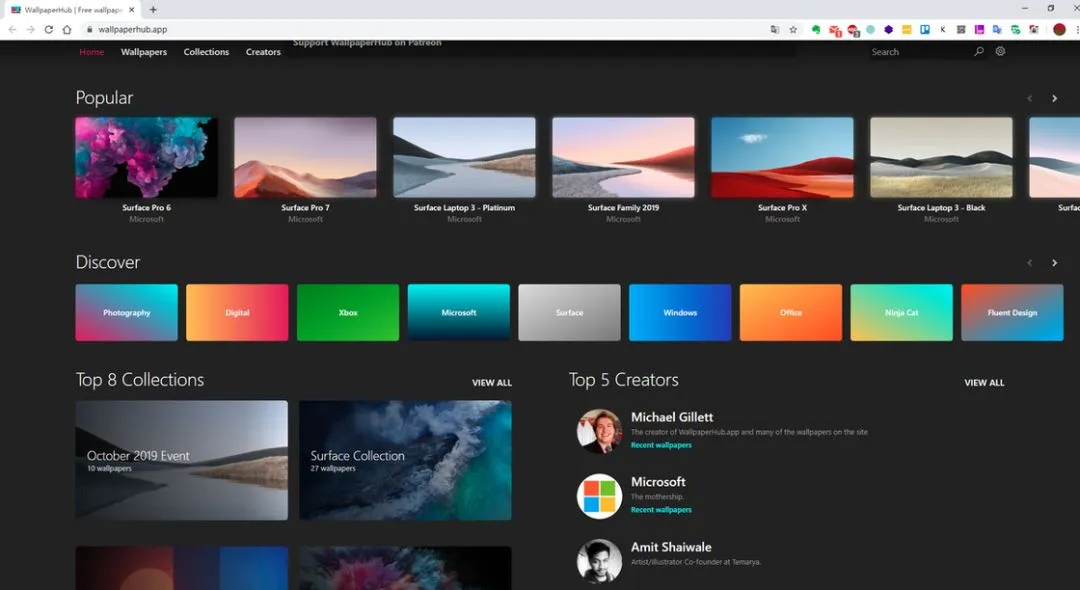Select the blue Windows discover tile

[x=681, y=313]
